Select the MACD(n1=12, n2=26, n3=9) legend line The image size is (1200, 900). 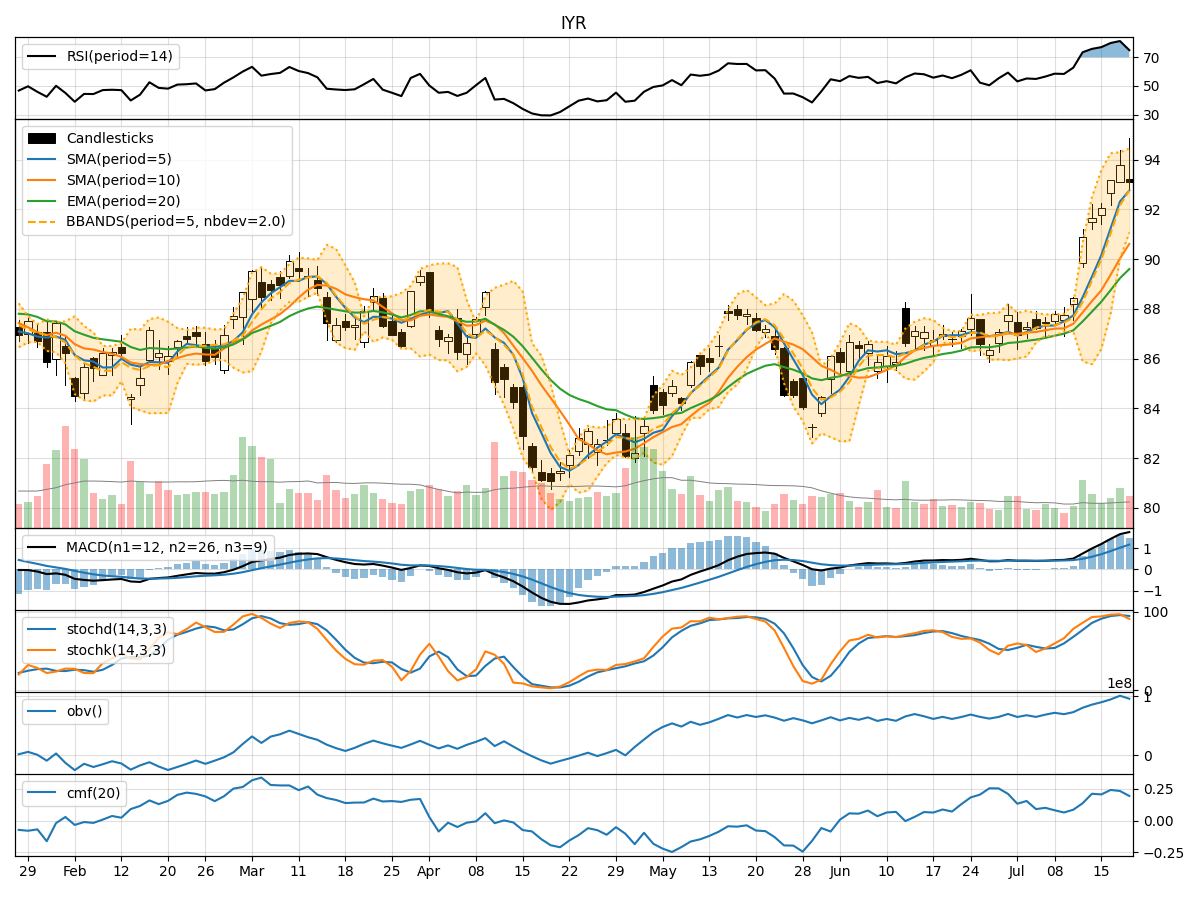tap(40, 545)
